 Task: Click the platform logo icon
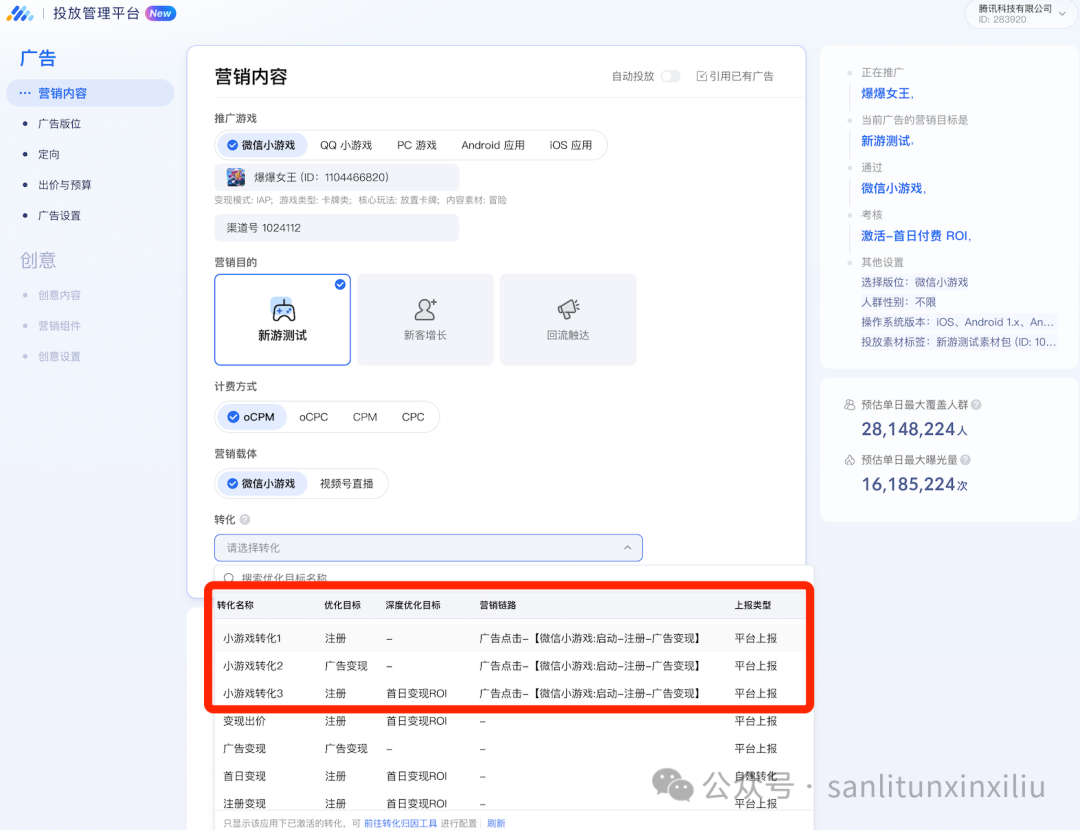tap(20, 13)
